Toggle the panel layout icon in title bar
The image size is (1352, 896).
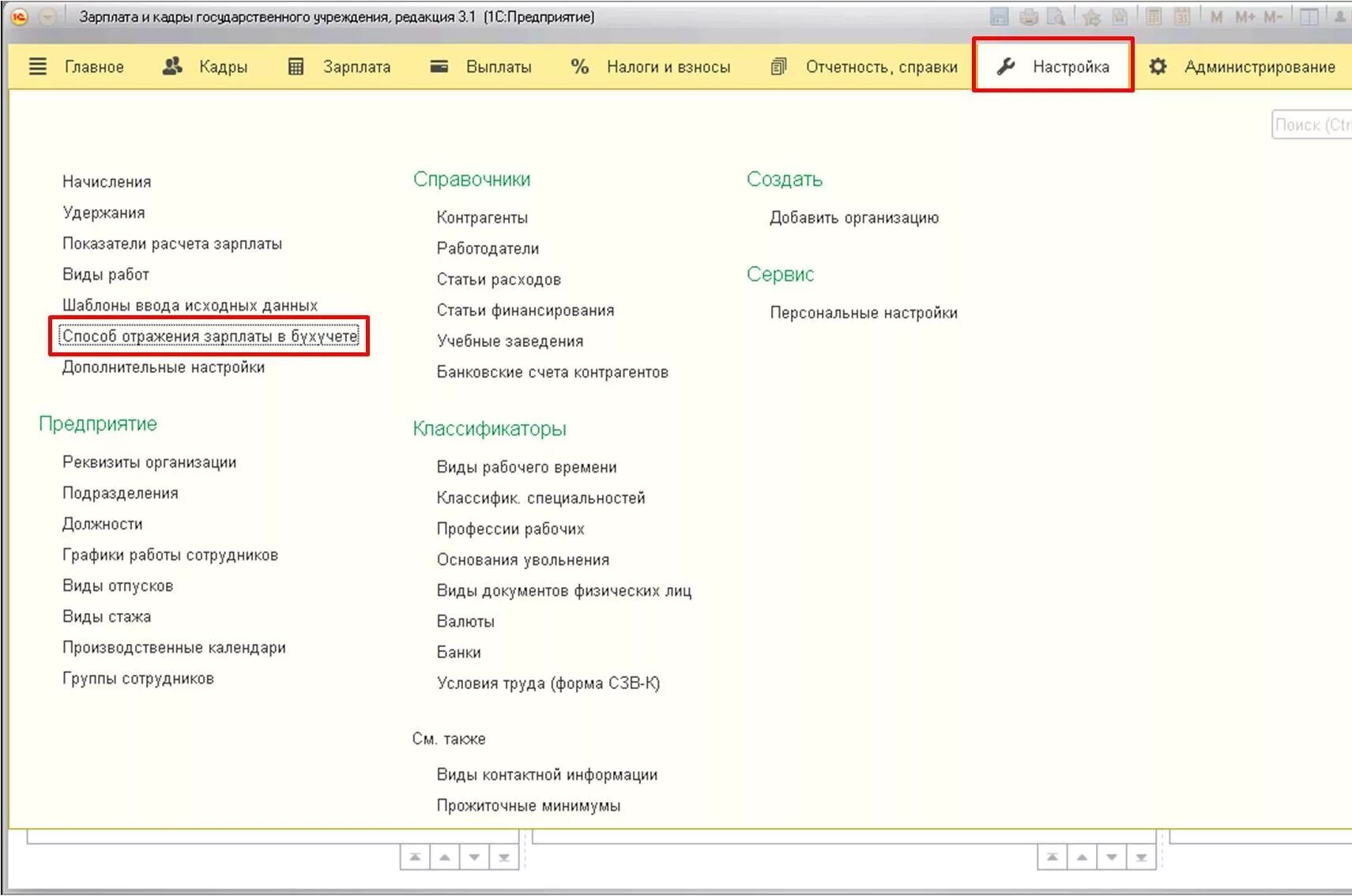(1309, 17)
